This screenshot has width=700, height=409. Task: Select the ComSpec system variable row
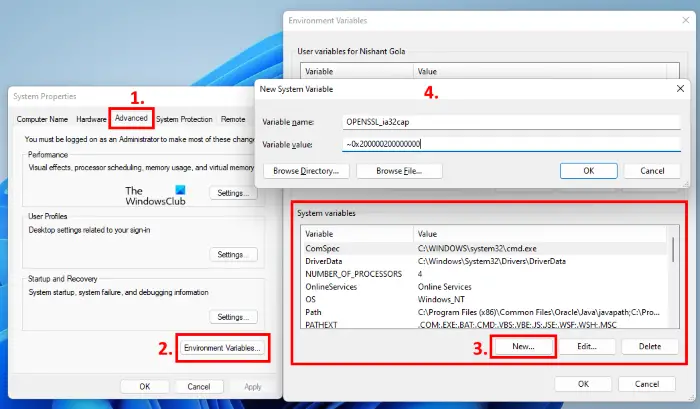485,248
